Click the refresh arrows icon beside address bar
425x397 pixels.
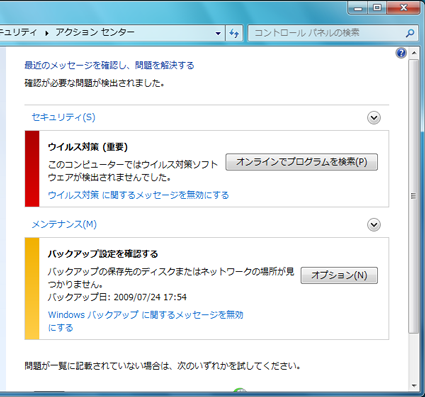tap(234, 33)
